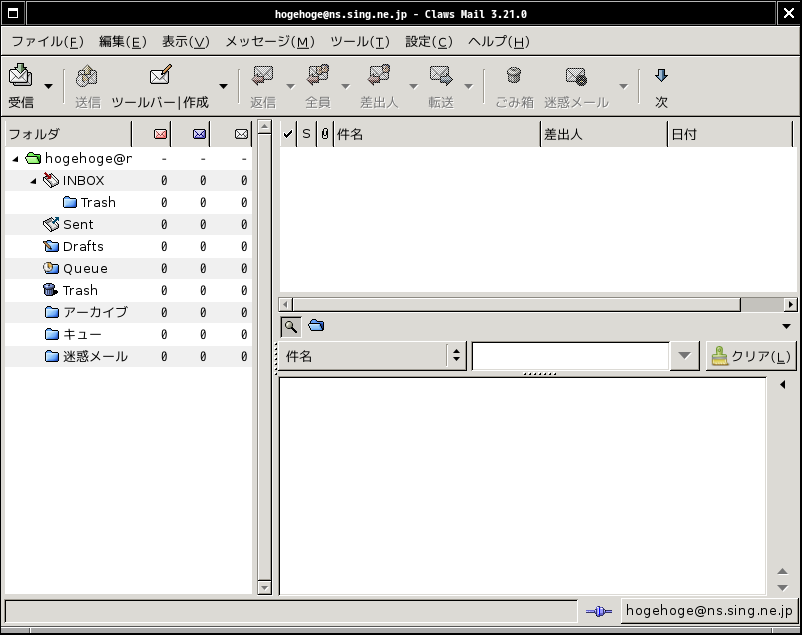Toggle the quick search magnifier icon
The image size is (802, 635).
point(291,326)
